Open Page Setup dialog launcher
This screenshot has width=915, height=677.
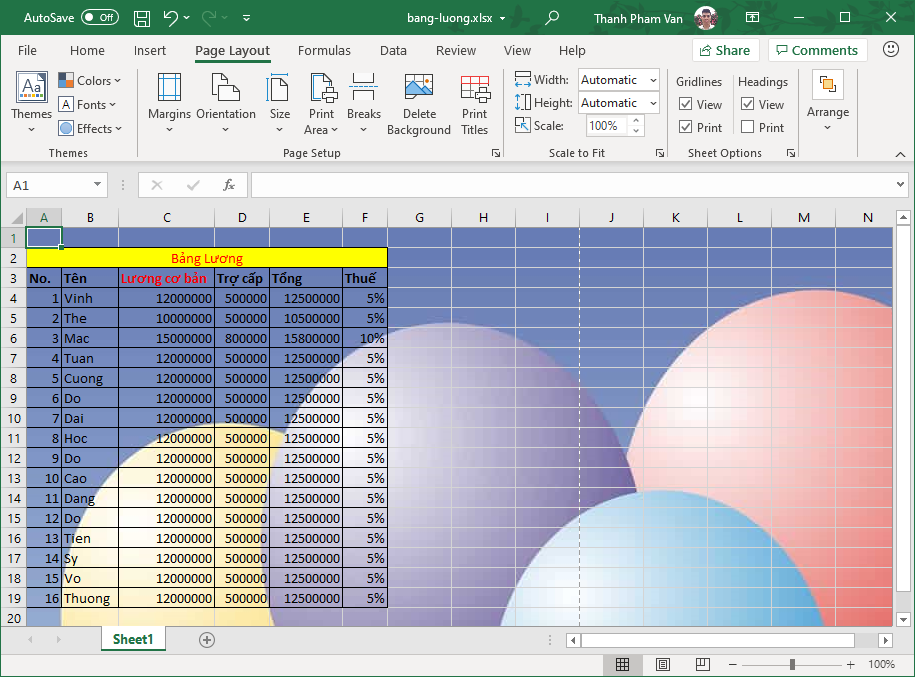click(x=496, y=153)
